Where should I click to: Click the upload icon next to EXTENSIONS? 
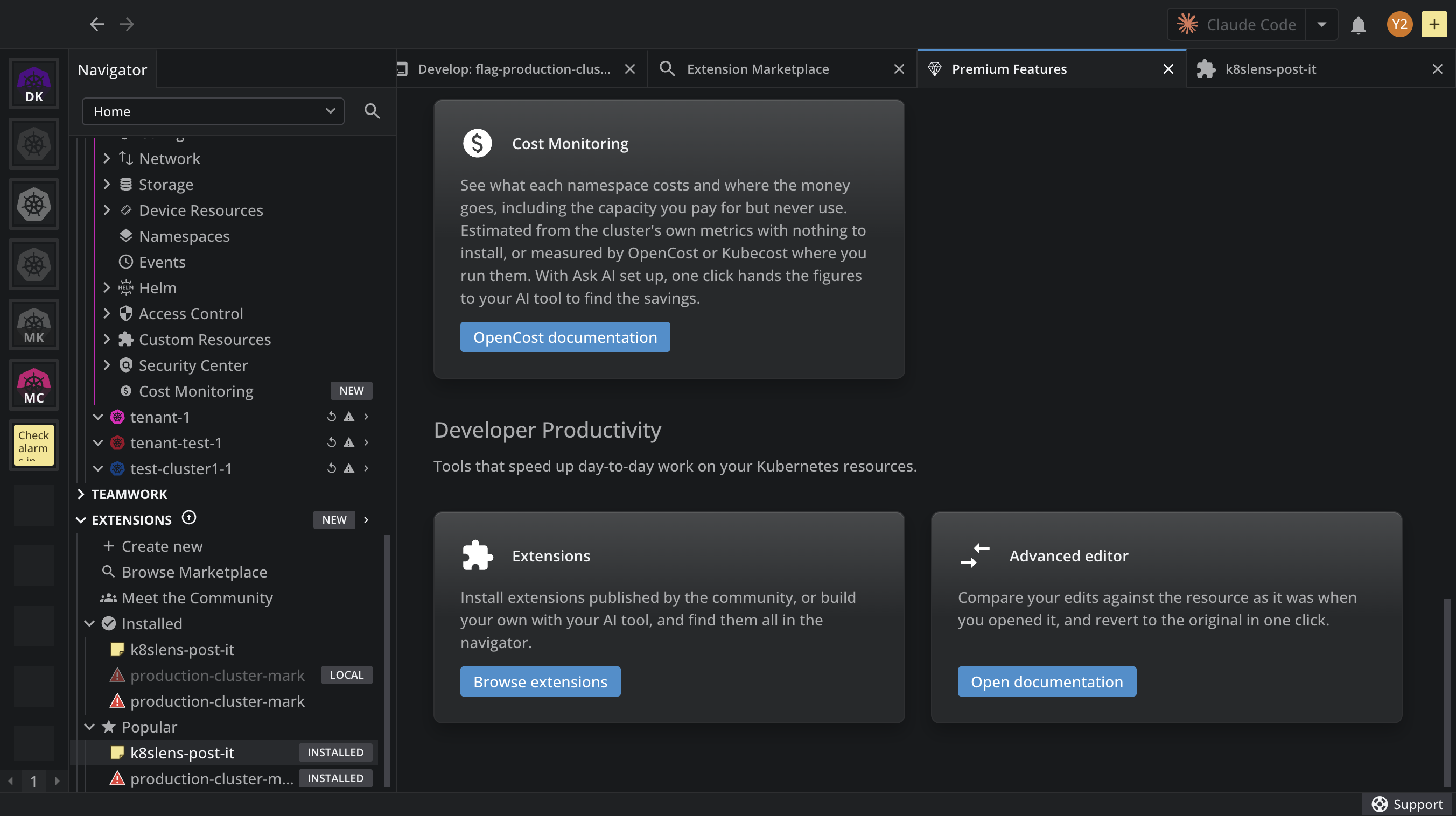pos(189,518)
